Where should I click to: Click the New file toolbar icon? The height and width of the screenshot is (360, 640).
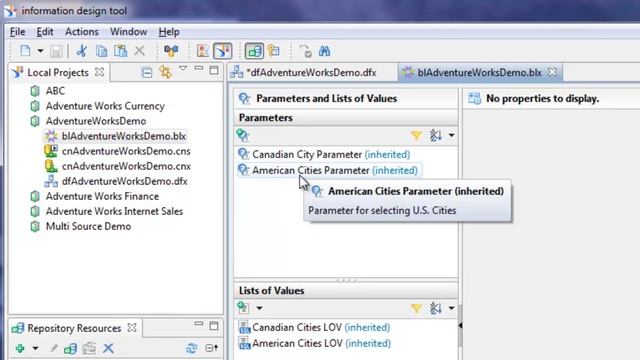coord(25,51)
